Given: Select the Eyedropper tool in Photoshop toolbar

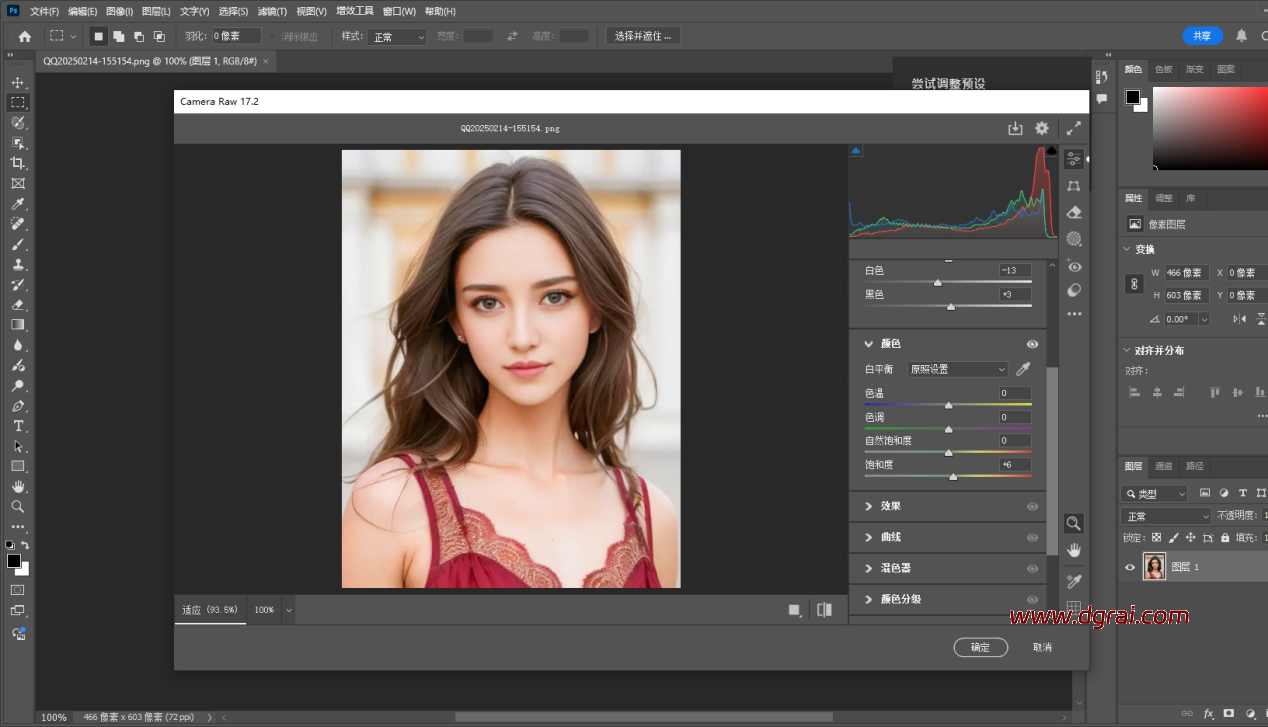Looking at the screenshot, I should [x=17, y=203].
